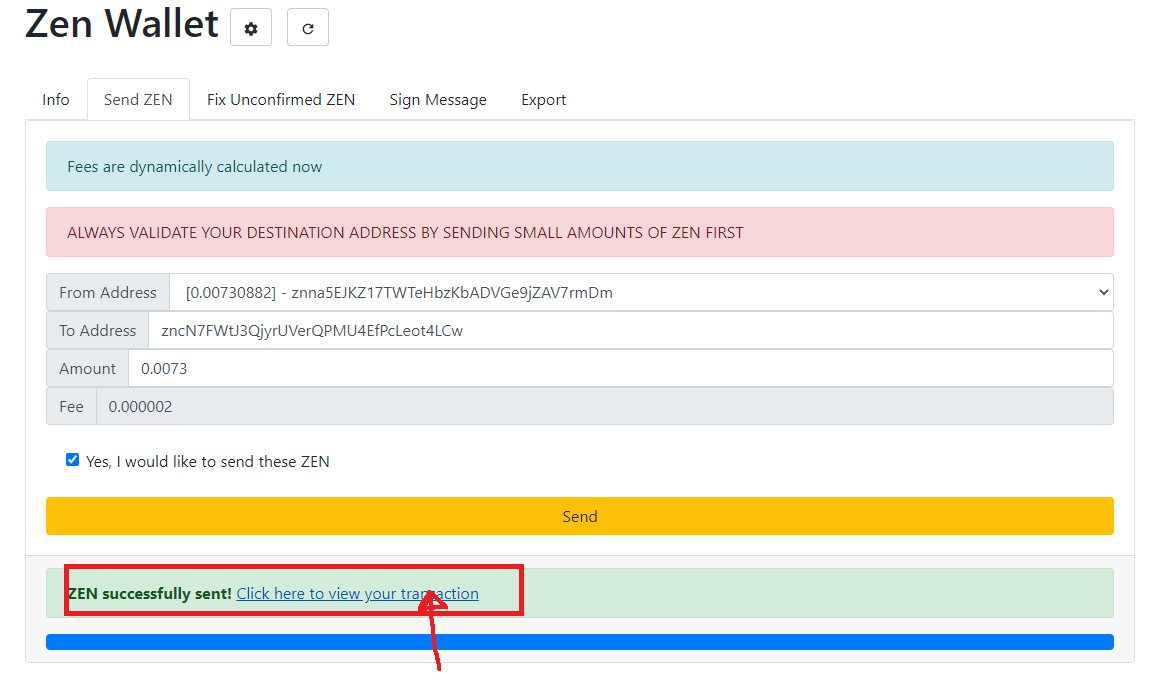This screenshot has width=1163, height=688.
Task: Click 'ZEN successfully sent!' message text
Action: tap(150, 593)
